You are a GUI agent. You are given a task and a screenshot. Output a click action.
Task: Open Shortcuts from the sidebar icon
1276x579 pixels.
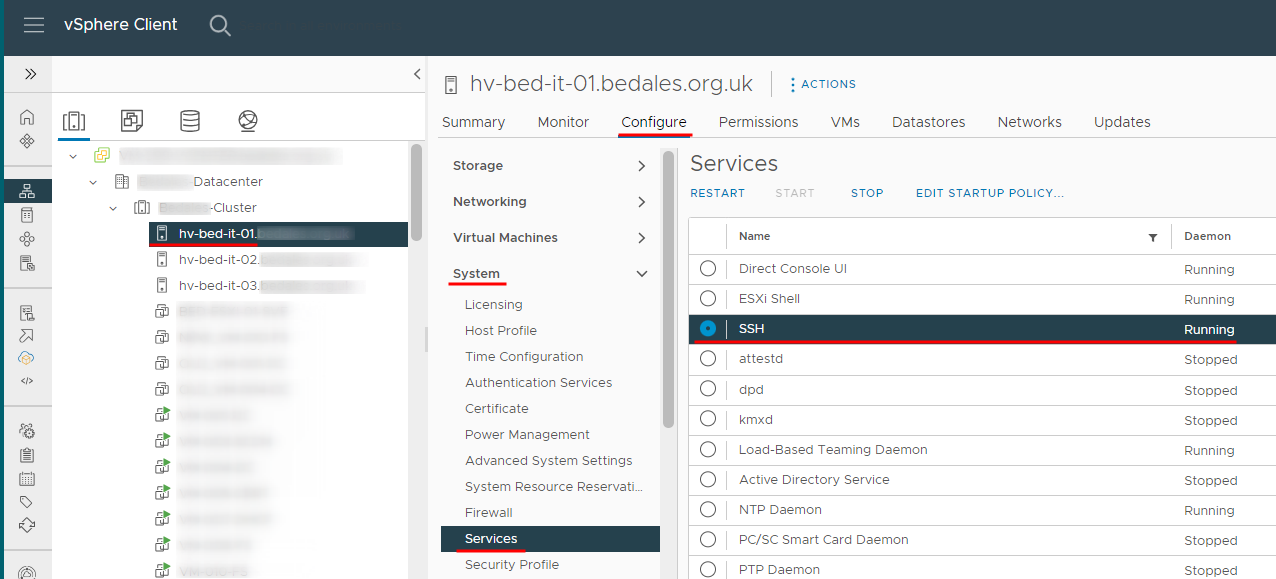click(27, 141)
